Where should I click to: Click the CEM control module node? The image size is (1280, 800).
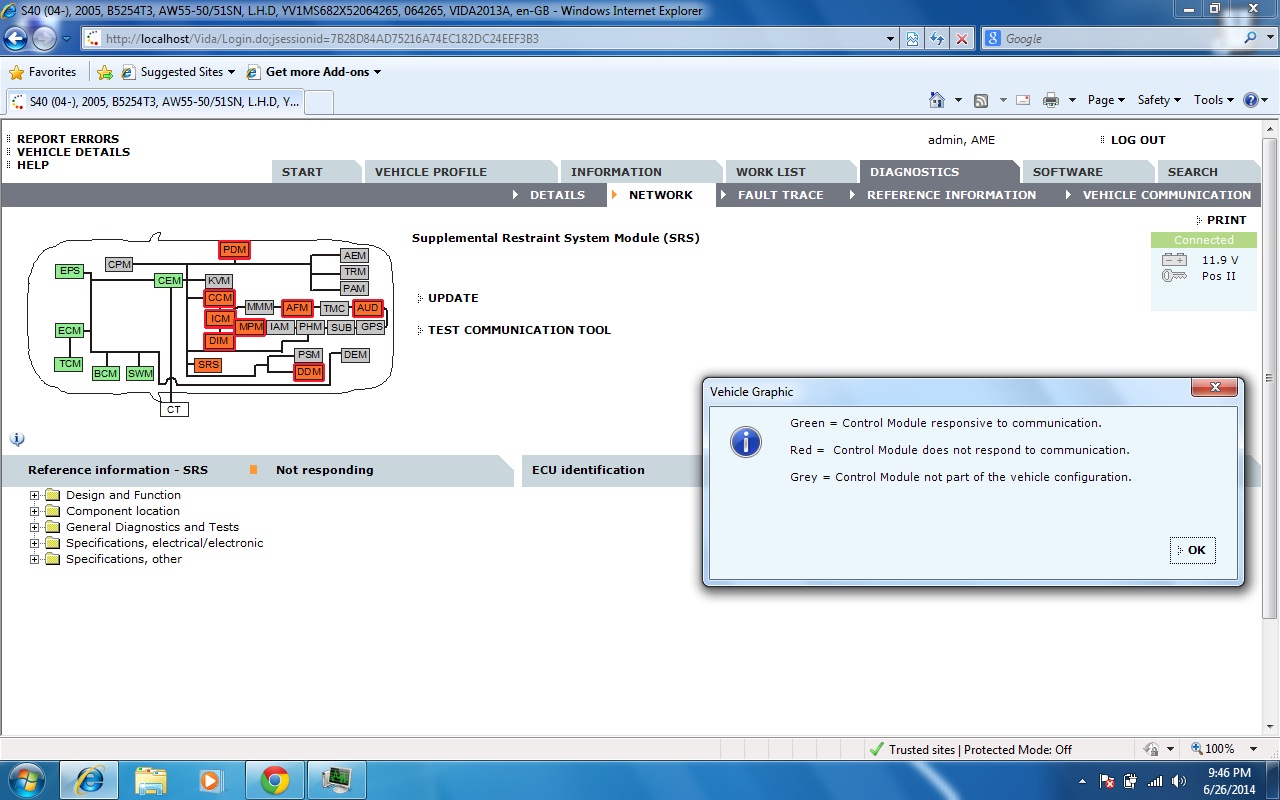[169, 281]
